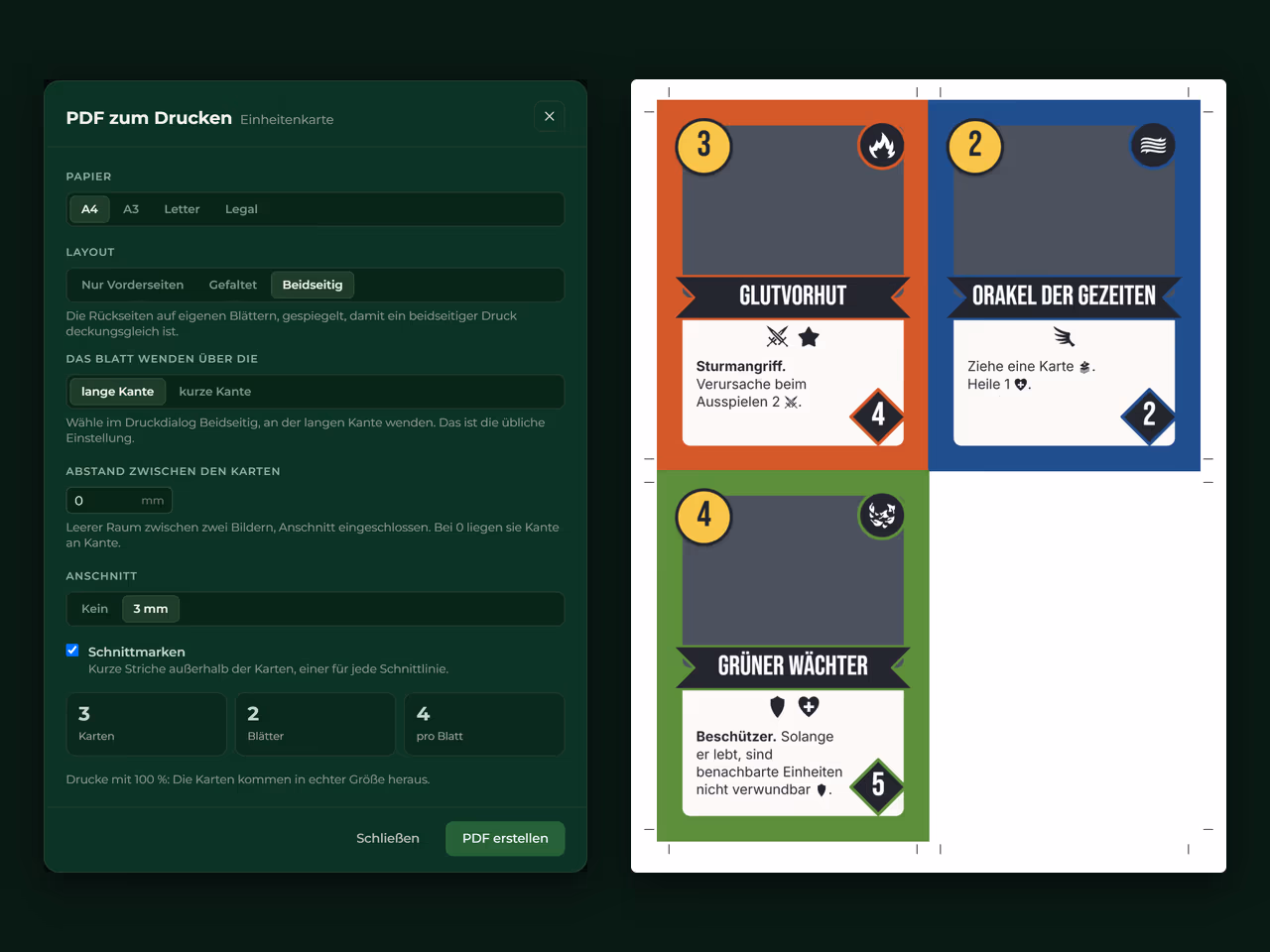Choose Nur Vorderseiten layout
This screenshot has width=1270, height=952.
[x=133, y=285]
